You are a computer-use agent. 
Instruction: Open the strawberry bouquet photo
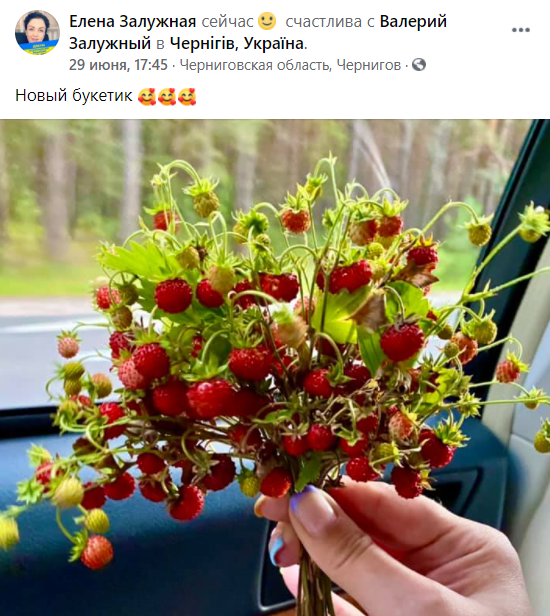(275, 367)
